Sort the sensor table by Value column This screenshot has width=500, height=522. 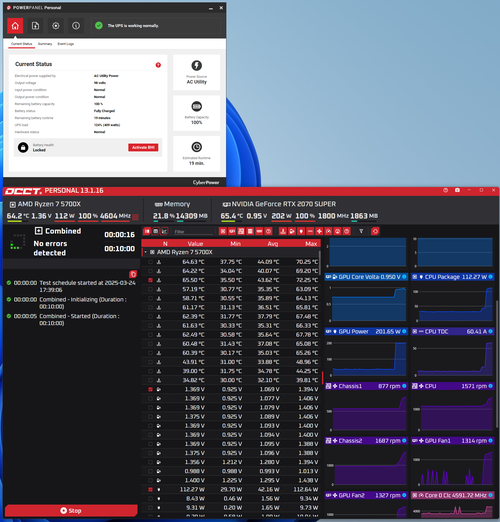pyautogui.click(x=195, y=244)
